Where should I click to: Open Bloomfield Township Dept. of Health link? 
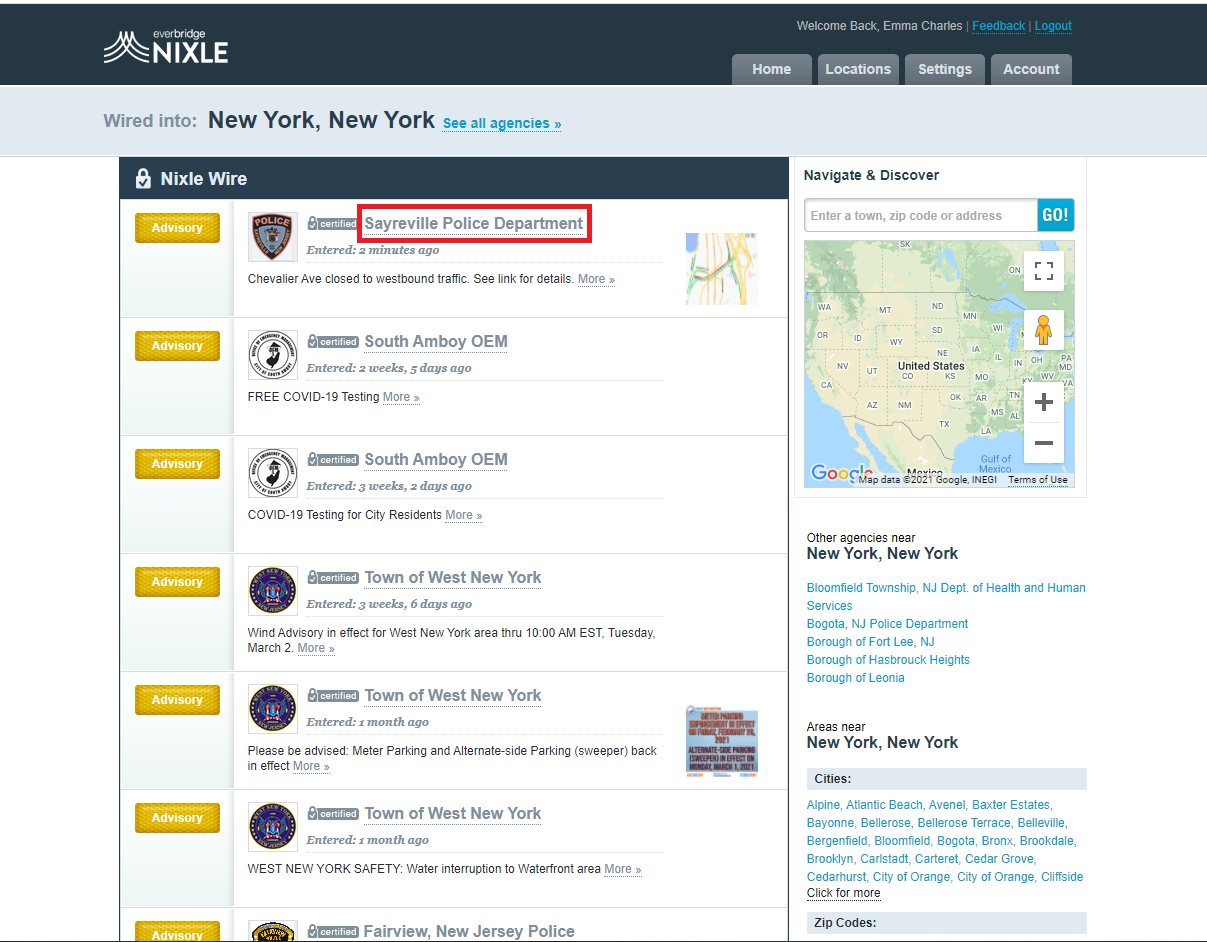coord(946,597)
